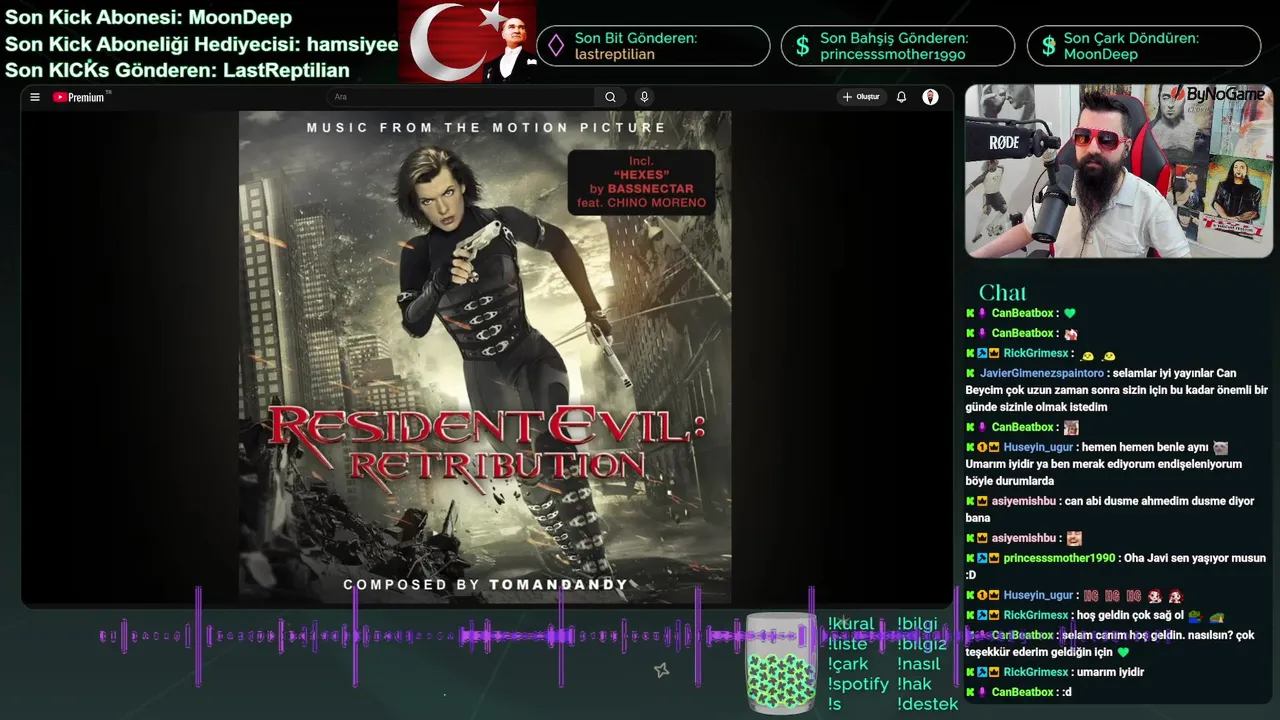Click the !hak command text
Image resolution: width=1280 pixels, height=720 pixels.
tap(914, 684)
